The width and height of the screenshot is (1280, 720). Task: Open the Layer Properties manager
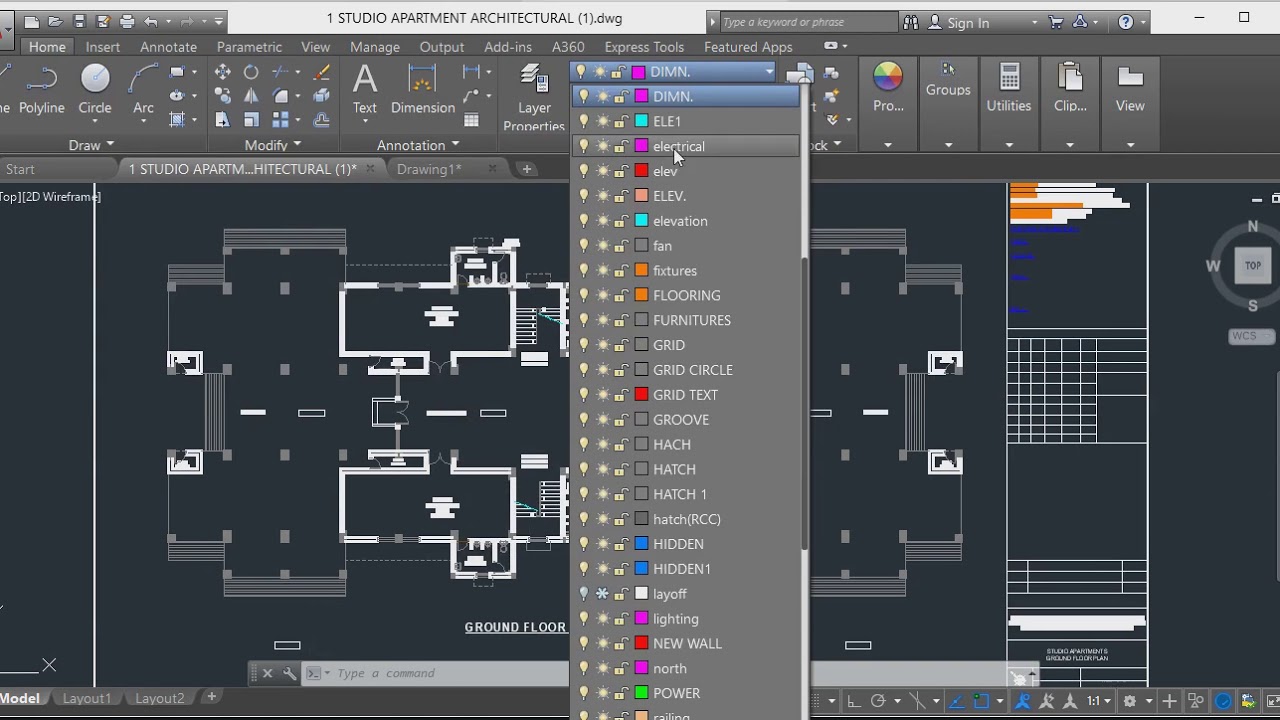click(534, 98)
